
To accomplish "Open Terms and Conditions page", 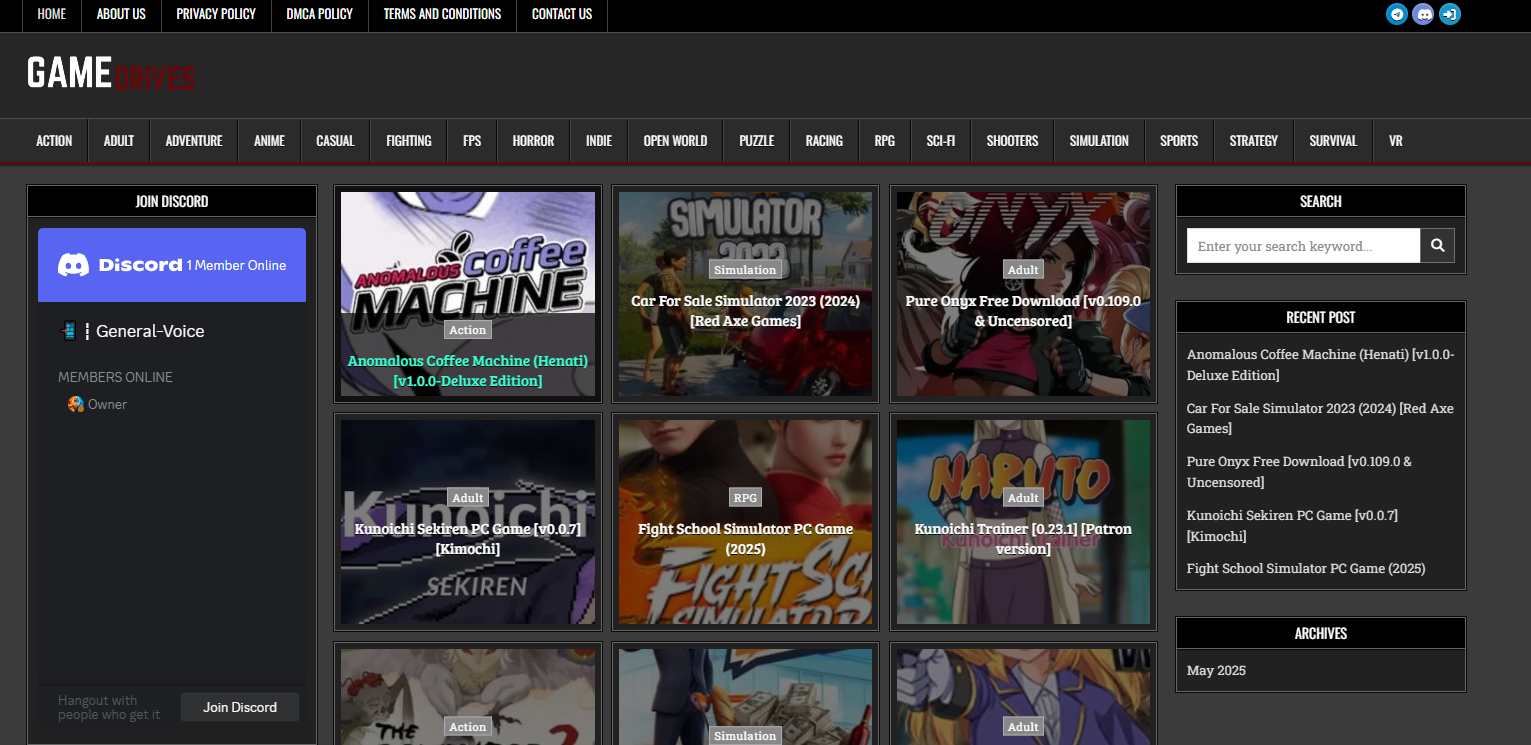I will point(442,14).
